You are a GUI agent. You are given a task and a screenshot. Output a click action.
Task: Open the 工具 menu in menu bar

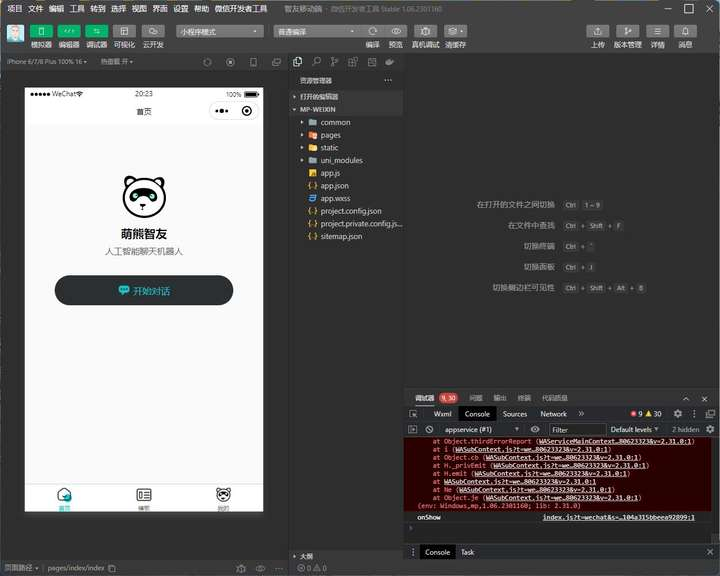click(x=77, y=8)
